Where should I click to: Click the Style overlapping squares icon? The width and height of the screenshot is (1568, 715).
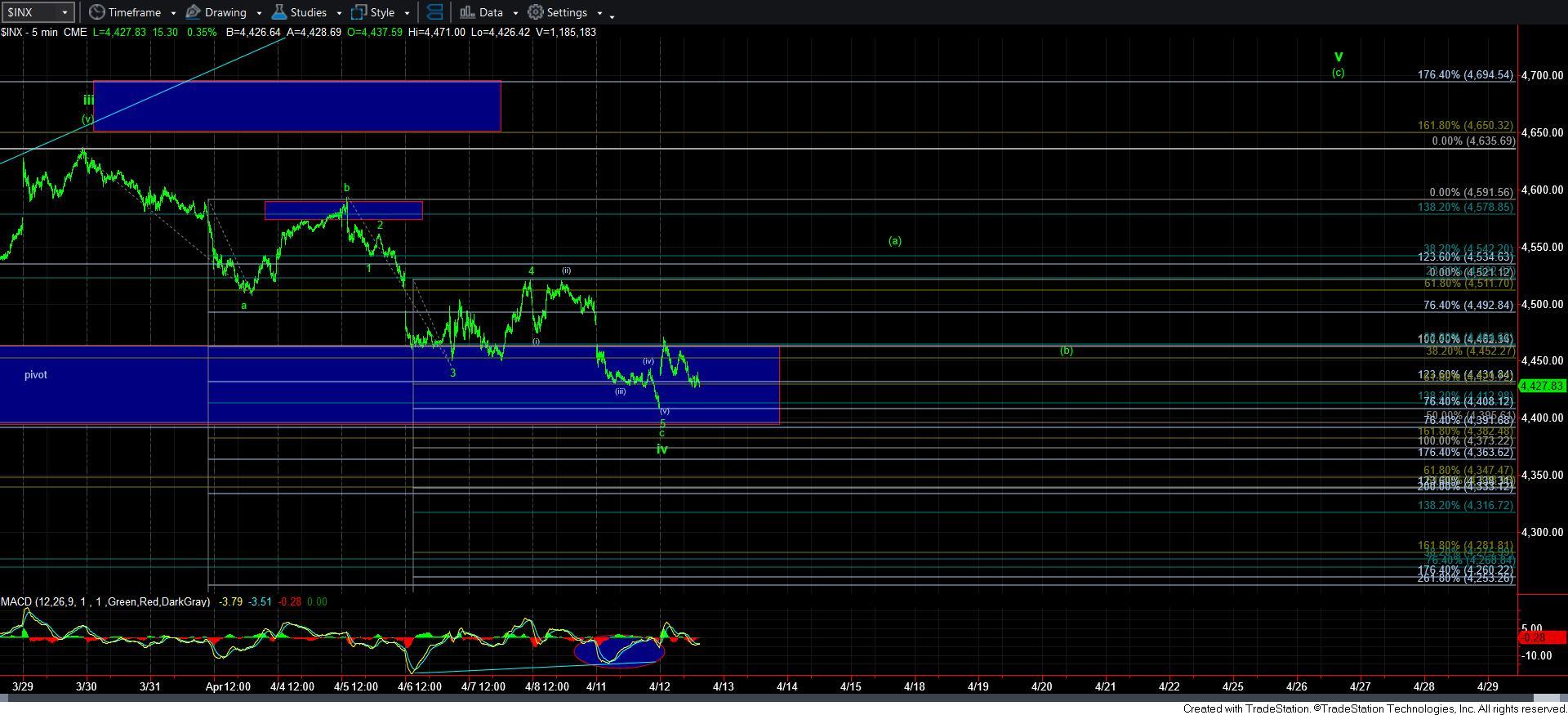pyautogui.click(x=359, y=12)
